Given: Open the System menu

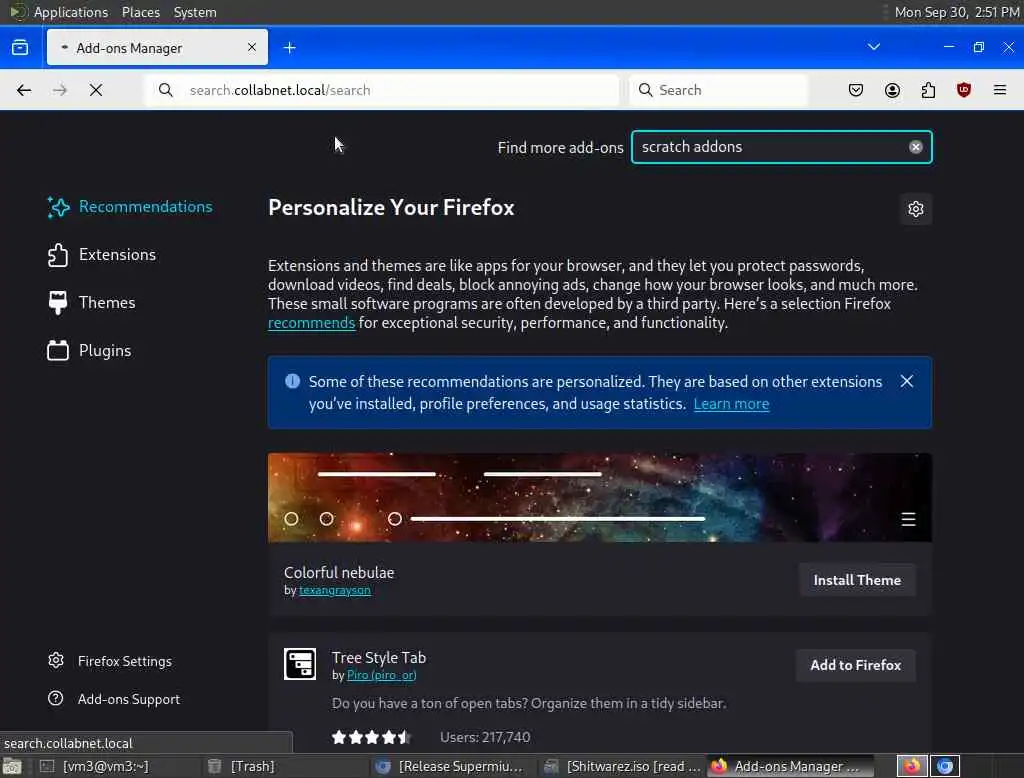Looking at the screenshot, I should (195, 12).
